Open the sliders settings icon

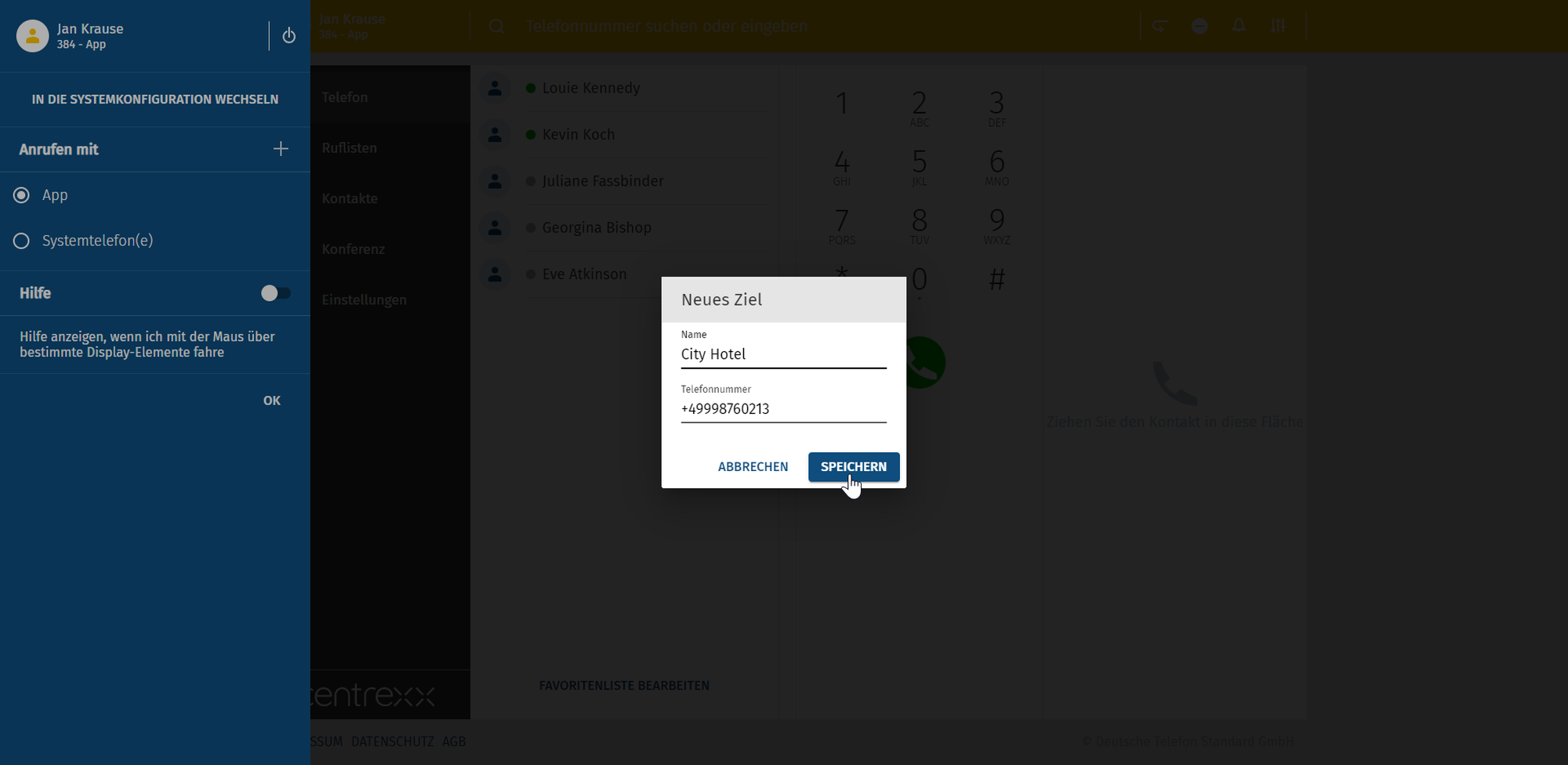coord(1278,26)
